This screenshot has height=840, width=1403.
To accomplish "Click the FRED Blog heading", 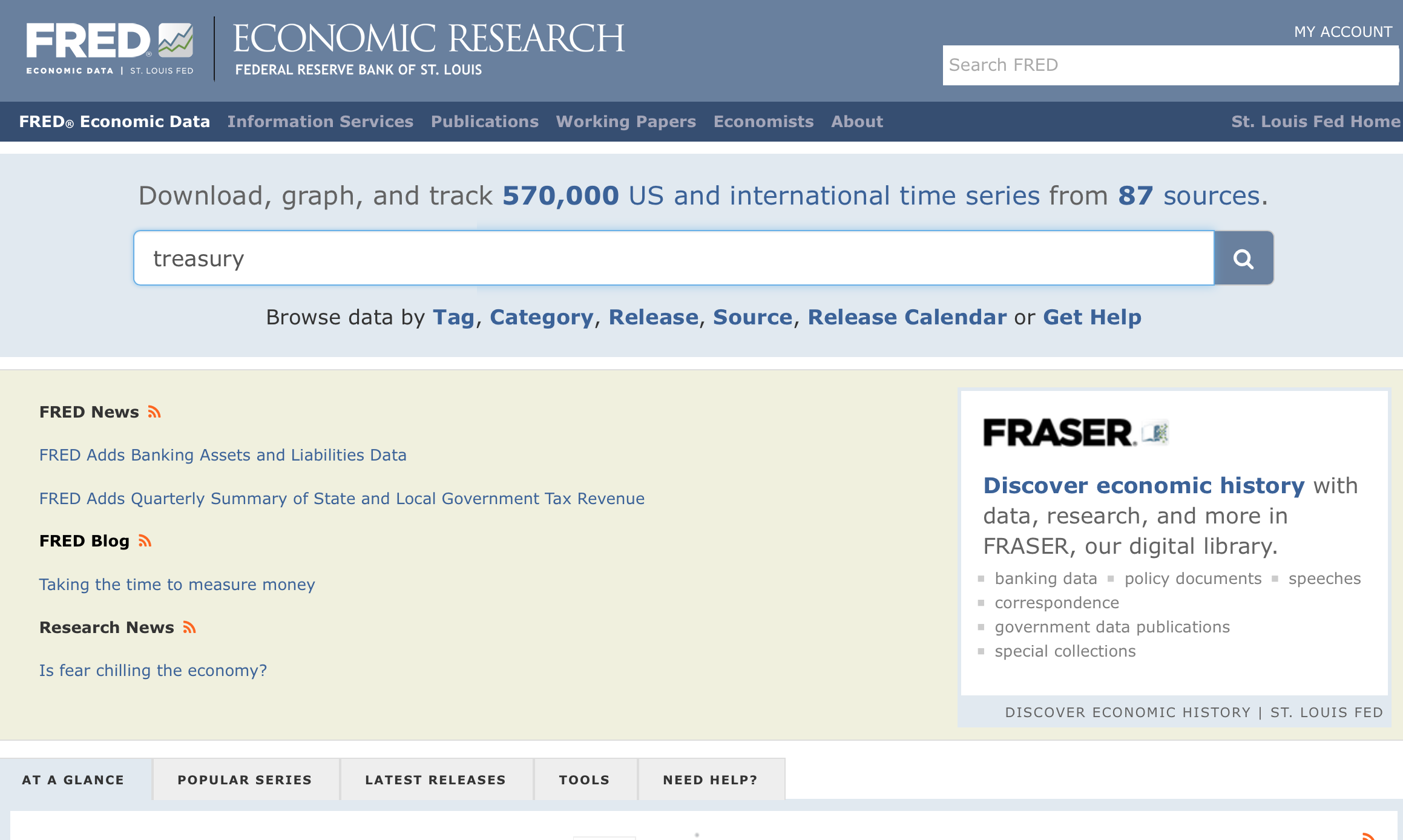I will 84,541.
